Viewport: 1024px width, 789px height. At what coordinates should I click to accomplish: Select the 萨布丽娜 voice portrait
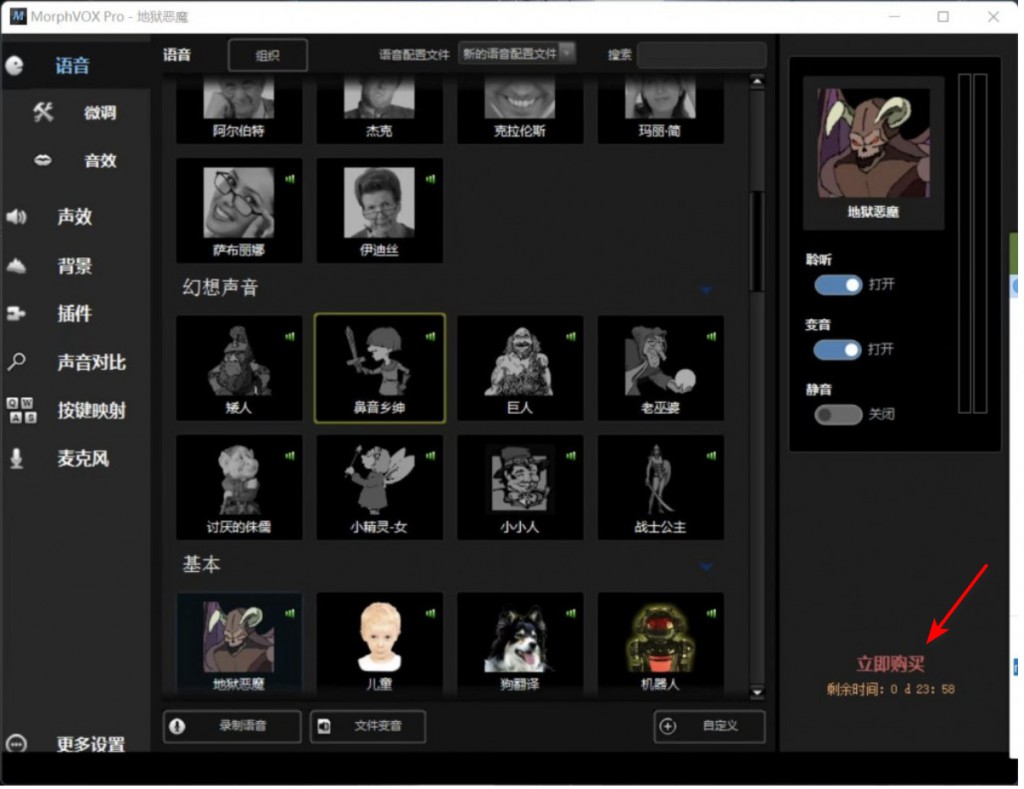click(238, 202)
